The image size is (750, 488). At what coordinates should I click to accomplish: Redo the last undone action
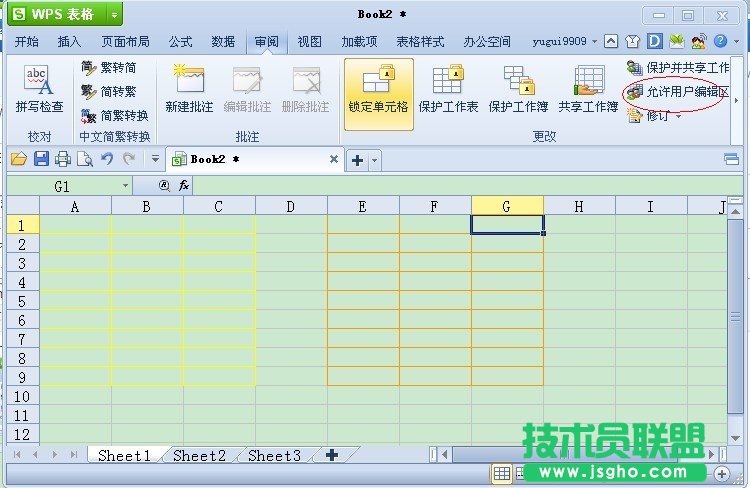pyautogui.click(x=129, y=159)
